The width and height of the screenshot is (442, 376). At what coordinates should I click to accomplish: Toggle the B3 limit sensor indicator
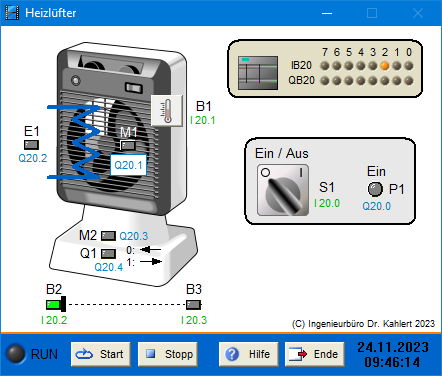click(193, 305)
